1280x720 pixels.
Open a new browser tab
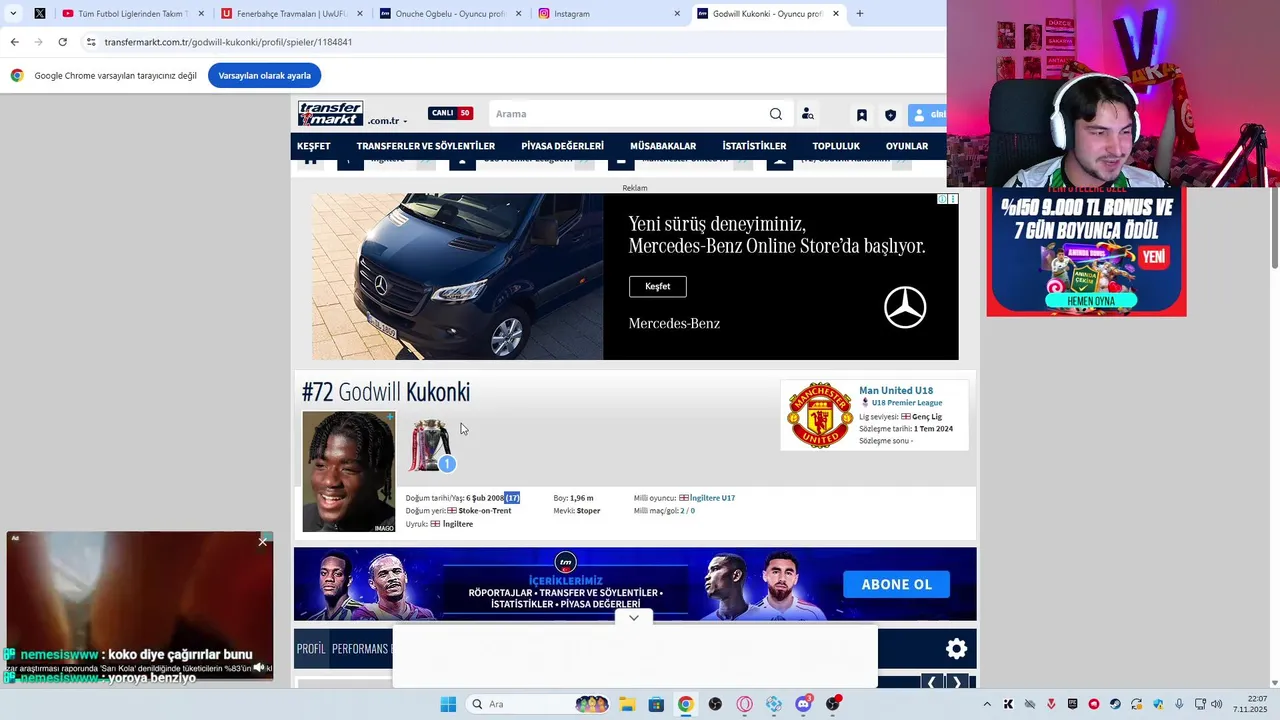point(859,14)
